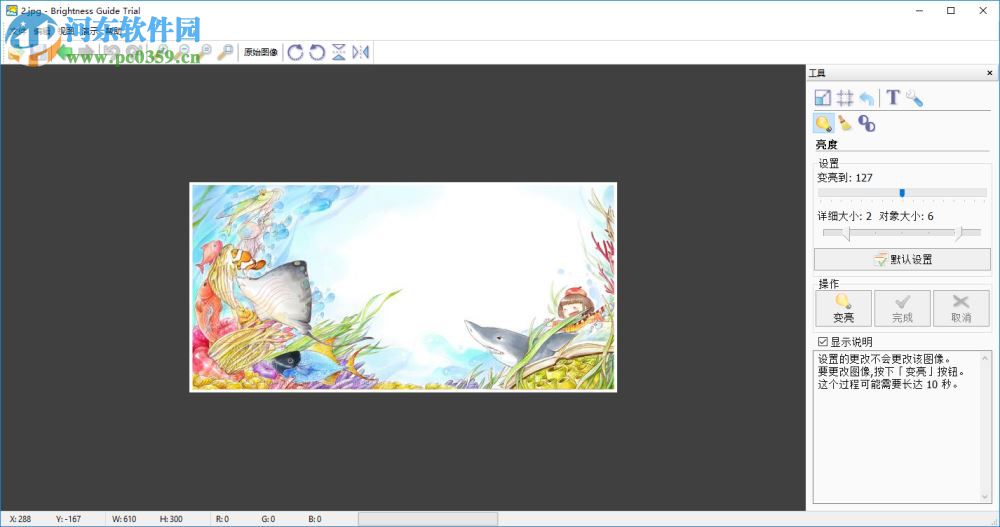1000x527 pixels.
Task: Open the 帮助 menu
Action: [112, 31]
